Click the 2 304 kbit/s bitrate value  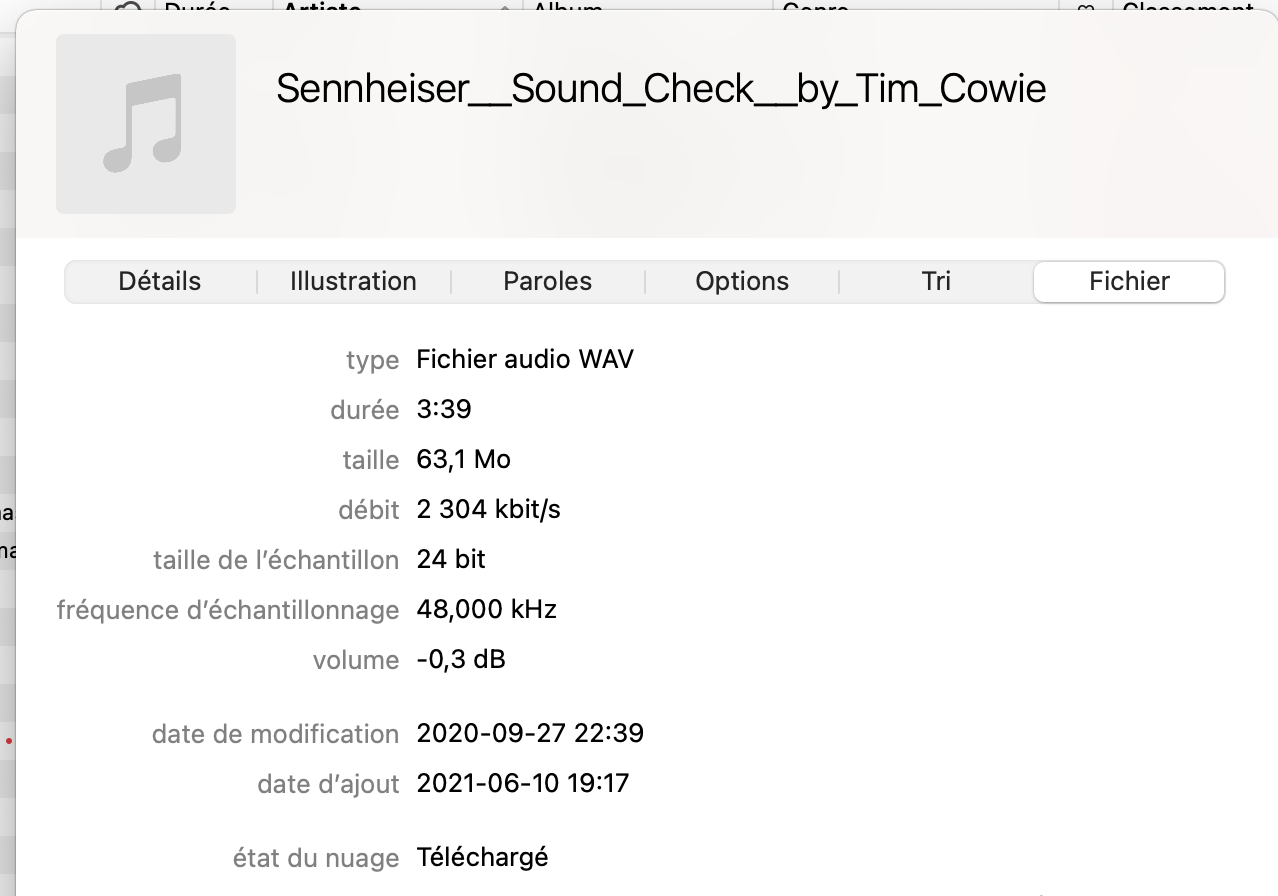[488, 510]
